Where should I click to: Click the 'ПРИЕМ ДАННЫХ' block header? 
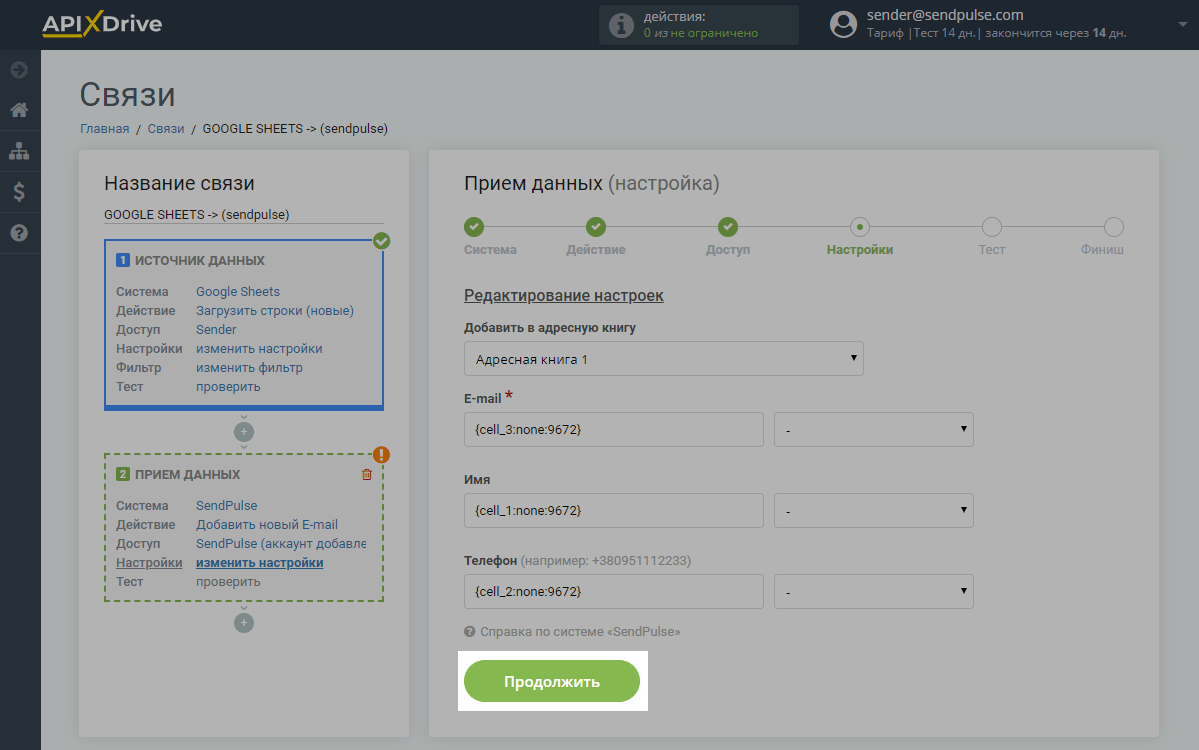187,475
